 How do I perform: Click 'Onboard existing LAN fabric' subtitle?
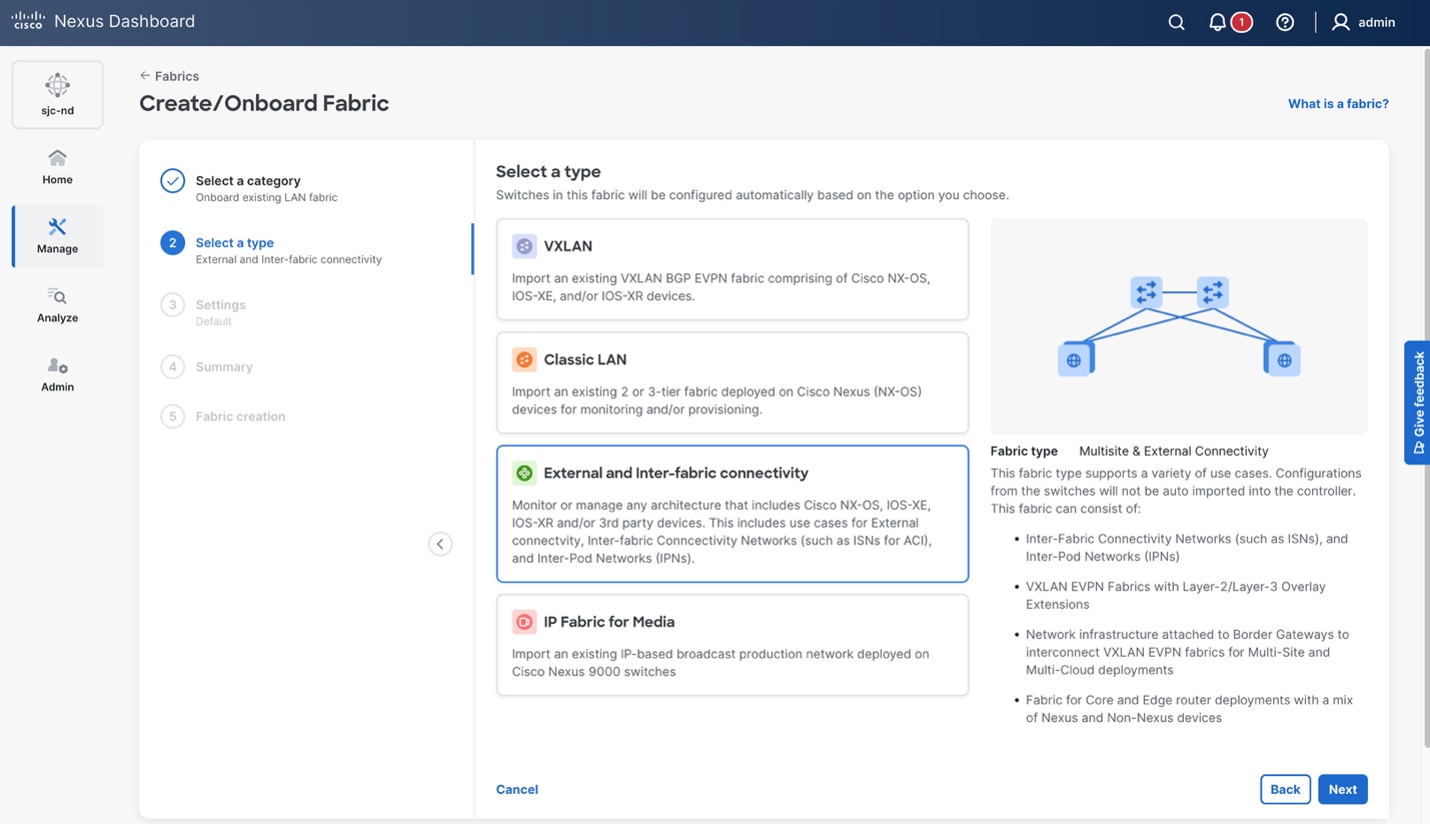pyautogui.click(x=267, y=198)
